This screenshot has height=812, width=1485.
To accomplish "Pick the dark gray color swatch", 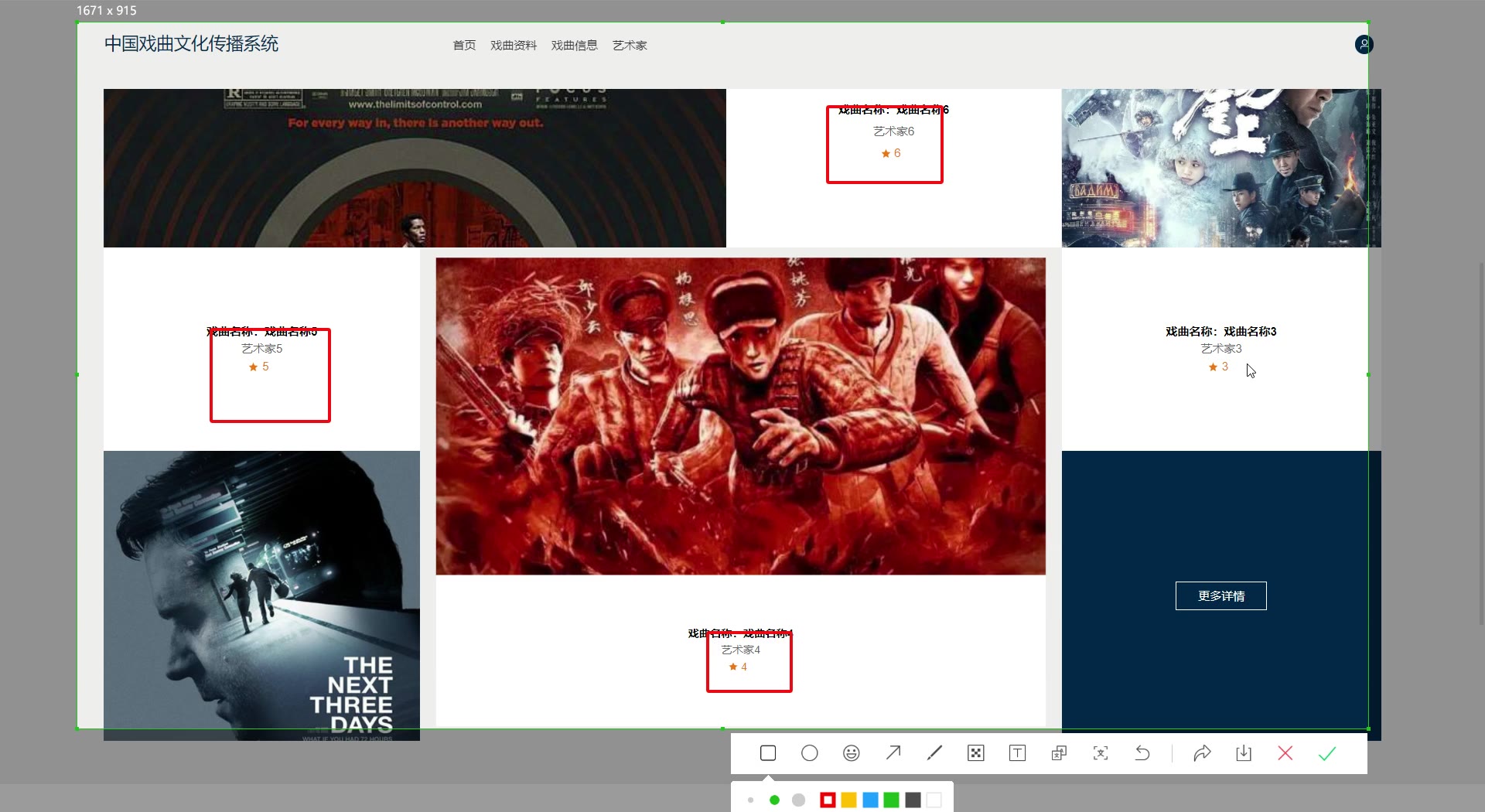I will tap(913, 800).
